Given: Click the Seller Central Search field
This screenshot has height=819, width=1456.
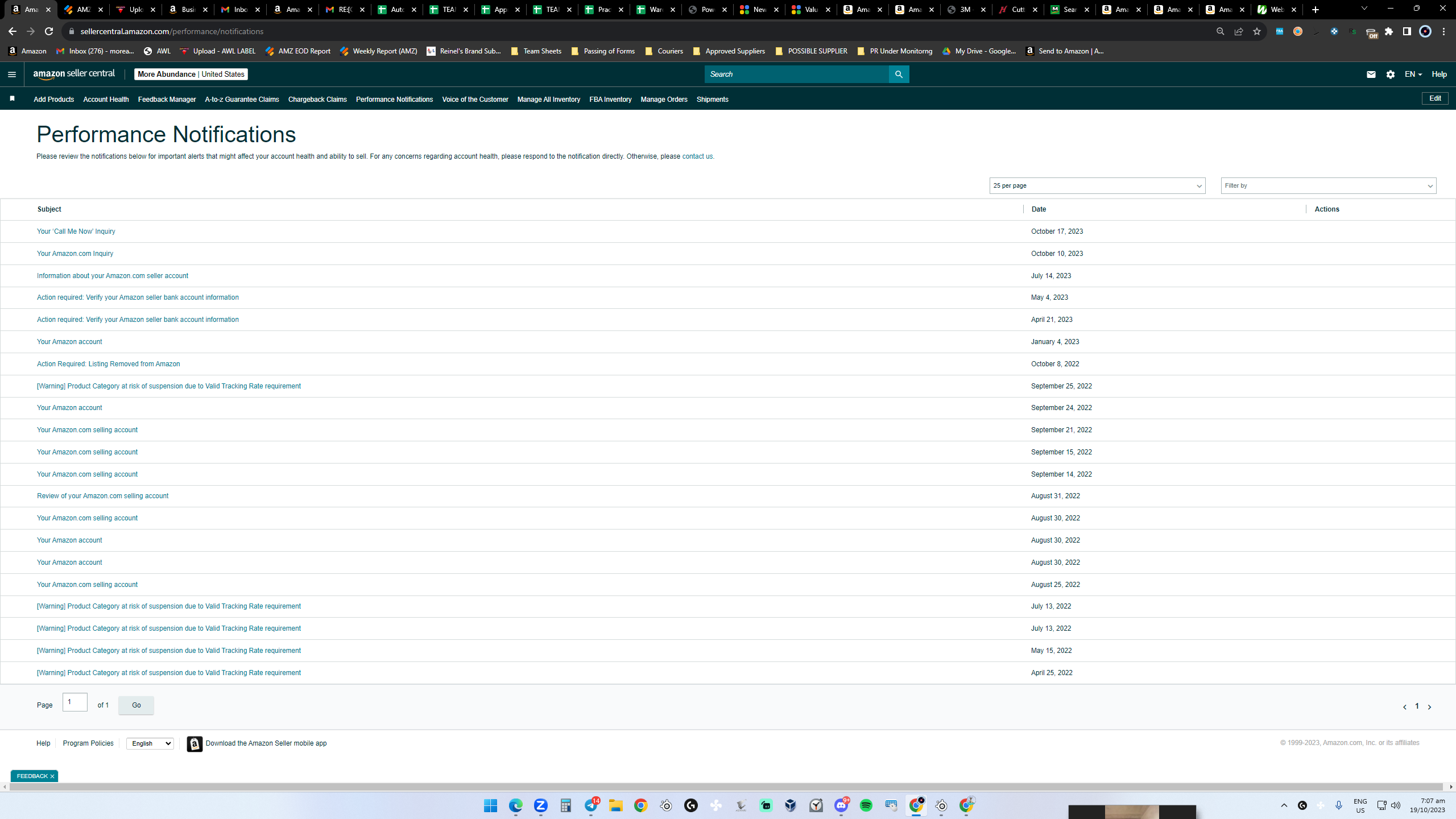Looking at the screenshot, I should (797, 75).
